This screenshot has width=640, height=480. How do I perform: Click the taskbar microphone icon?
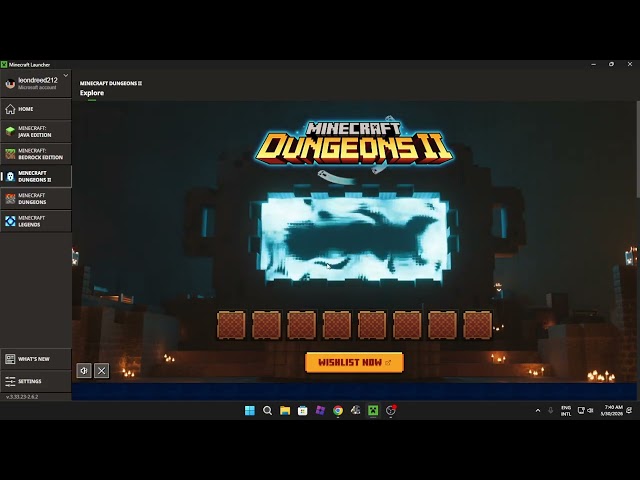[551, 411]
